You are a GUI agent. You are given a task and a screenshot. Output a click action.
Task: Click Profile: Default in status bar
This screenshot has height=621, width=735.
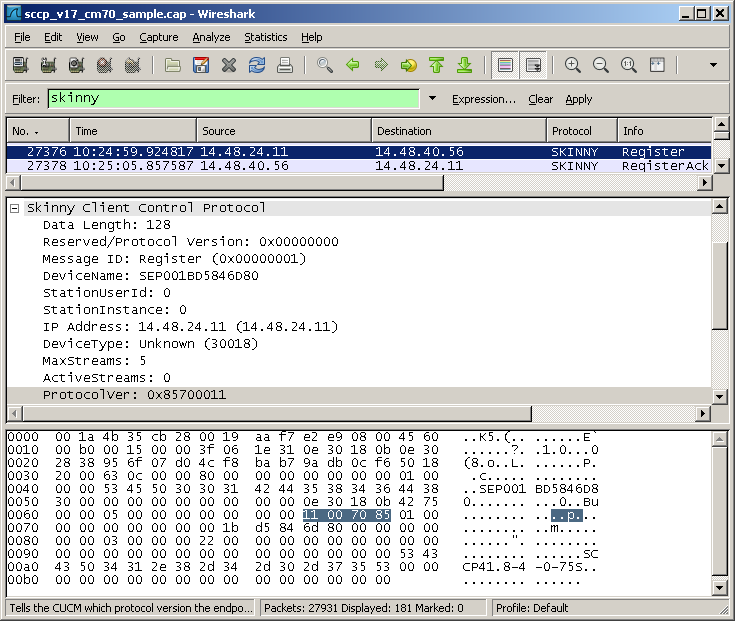coord(532,608)
